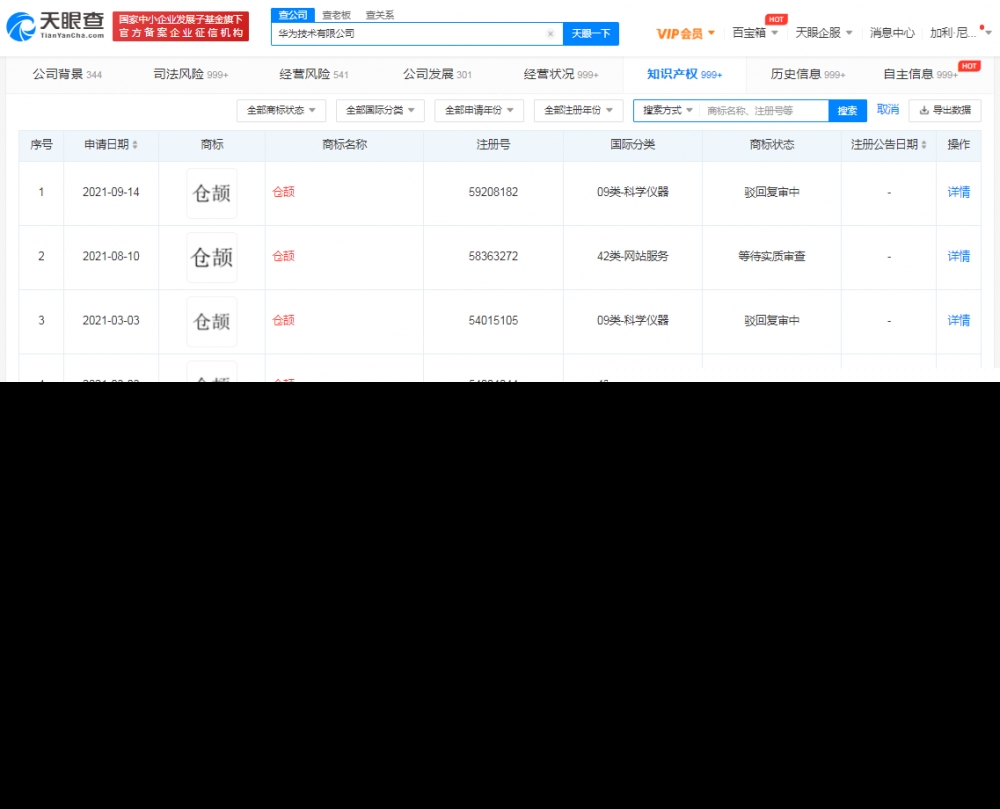Click the red 仓颉 name link dated 2021-08-10
The image size is (1000, 809).
pyautogui.click(x=283, y=256)
